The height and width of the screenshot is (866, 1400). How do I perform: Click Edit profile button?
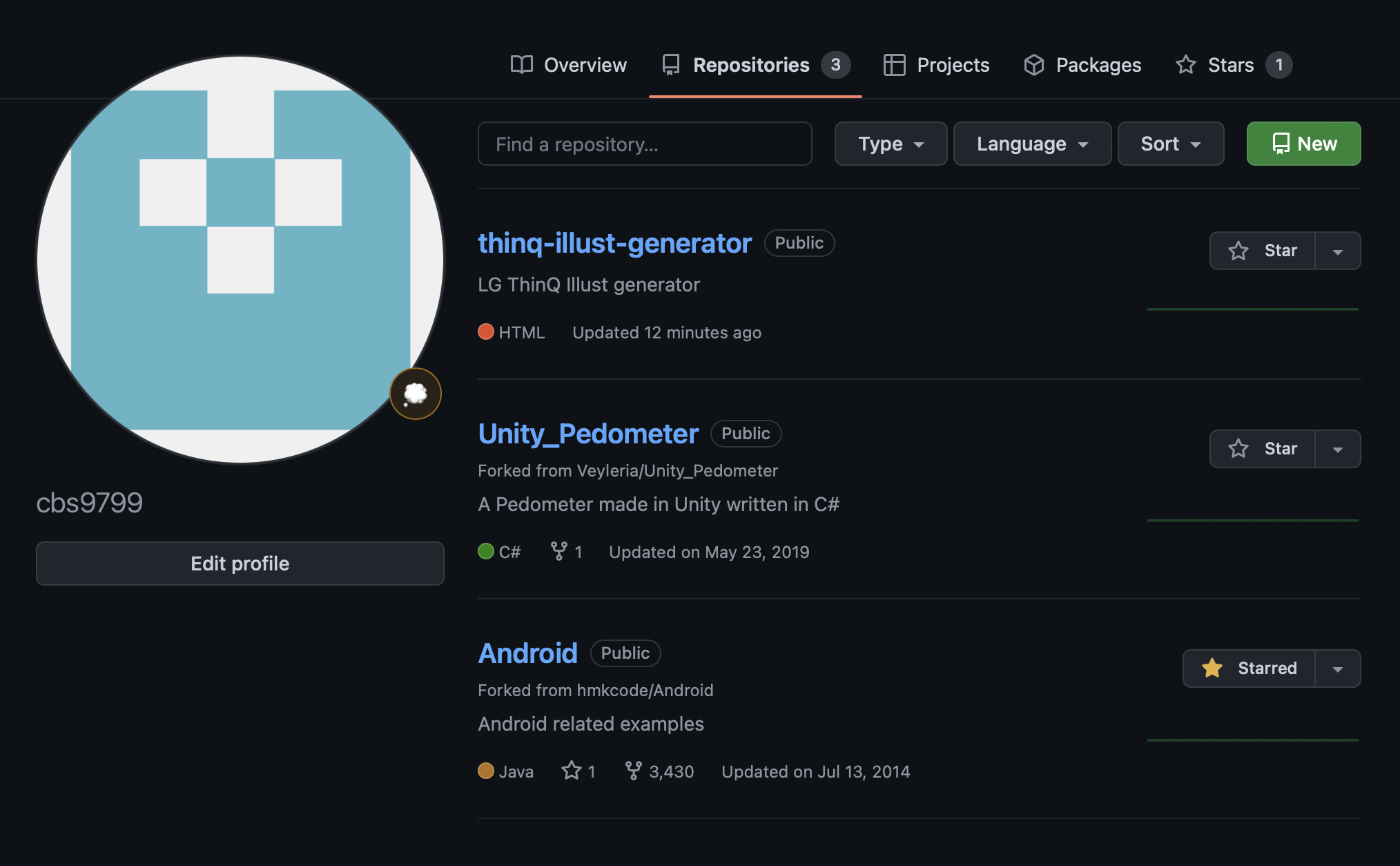tap(240, 564)
